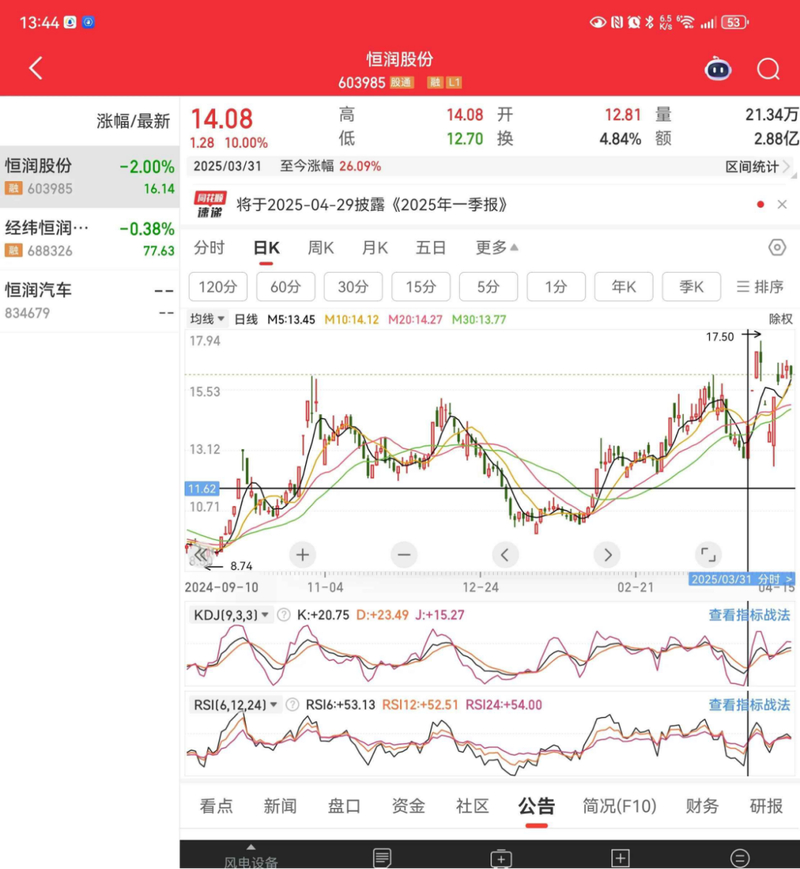Toggle 除权 price adjustment setting
This screenshot has height=869, width=800.
coord(780,319)
